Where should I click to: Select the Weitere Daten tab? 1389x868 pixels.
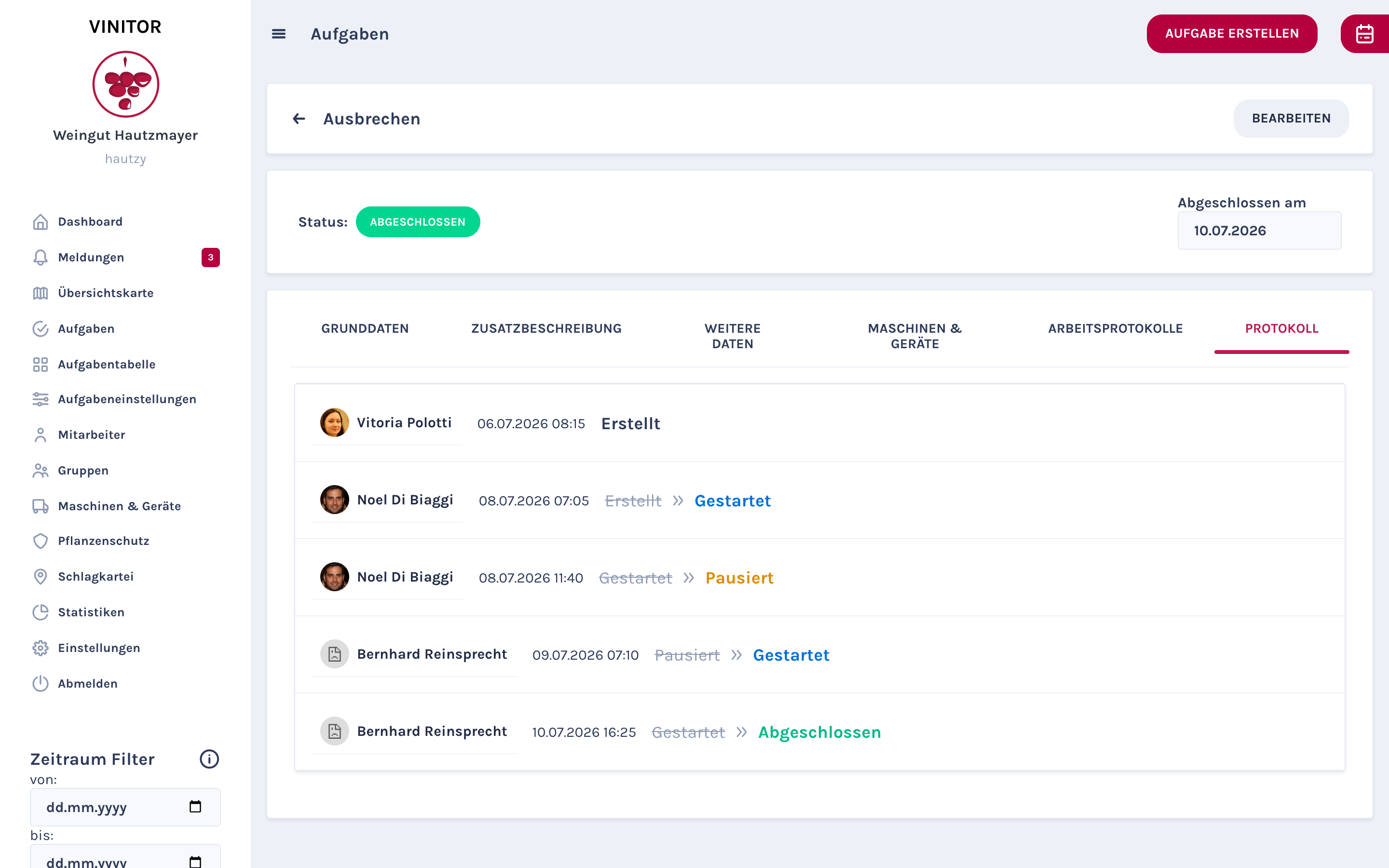click(x=733, y=336)
